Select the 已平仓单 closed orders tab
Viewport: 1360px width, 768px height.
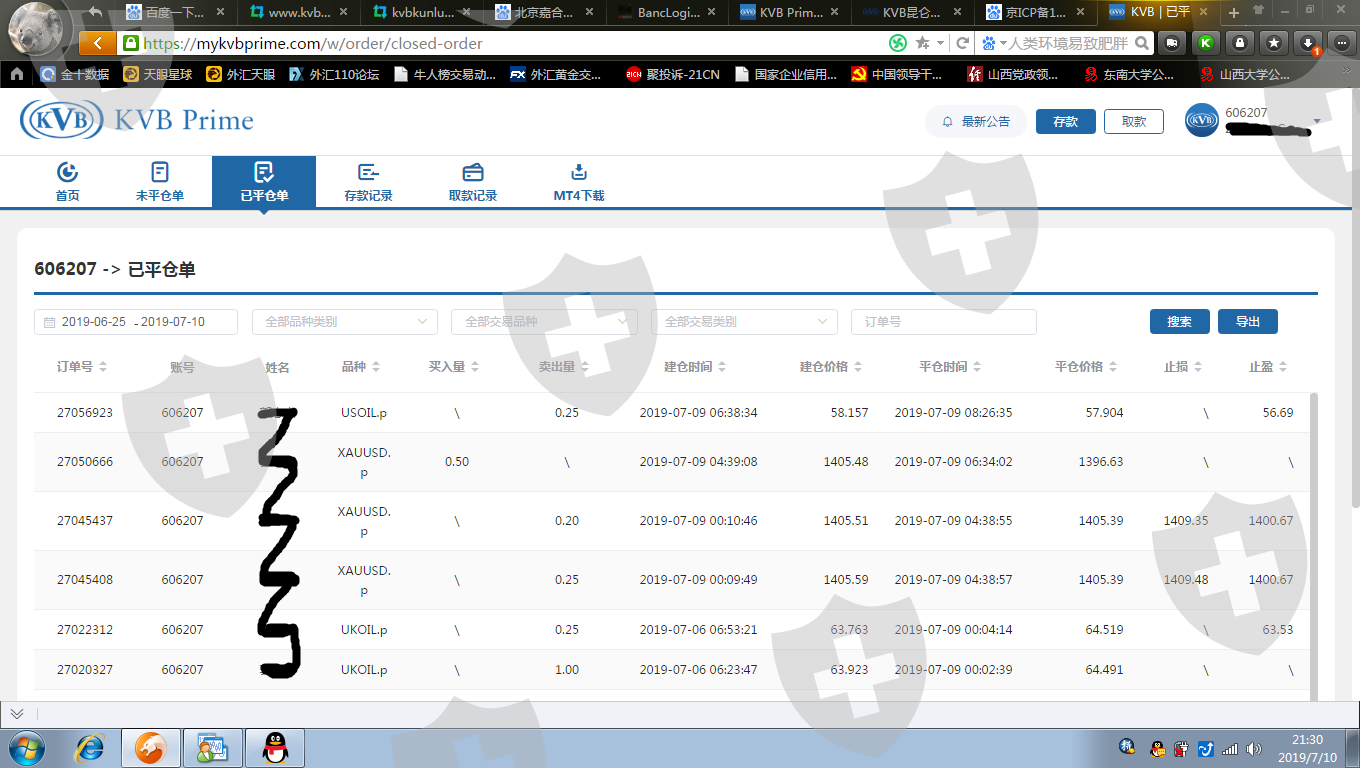(264, 182)
